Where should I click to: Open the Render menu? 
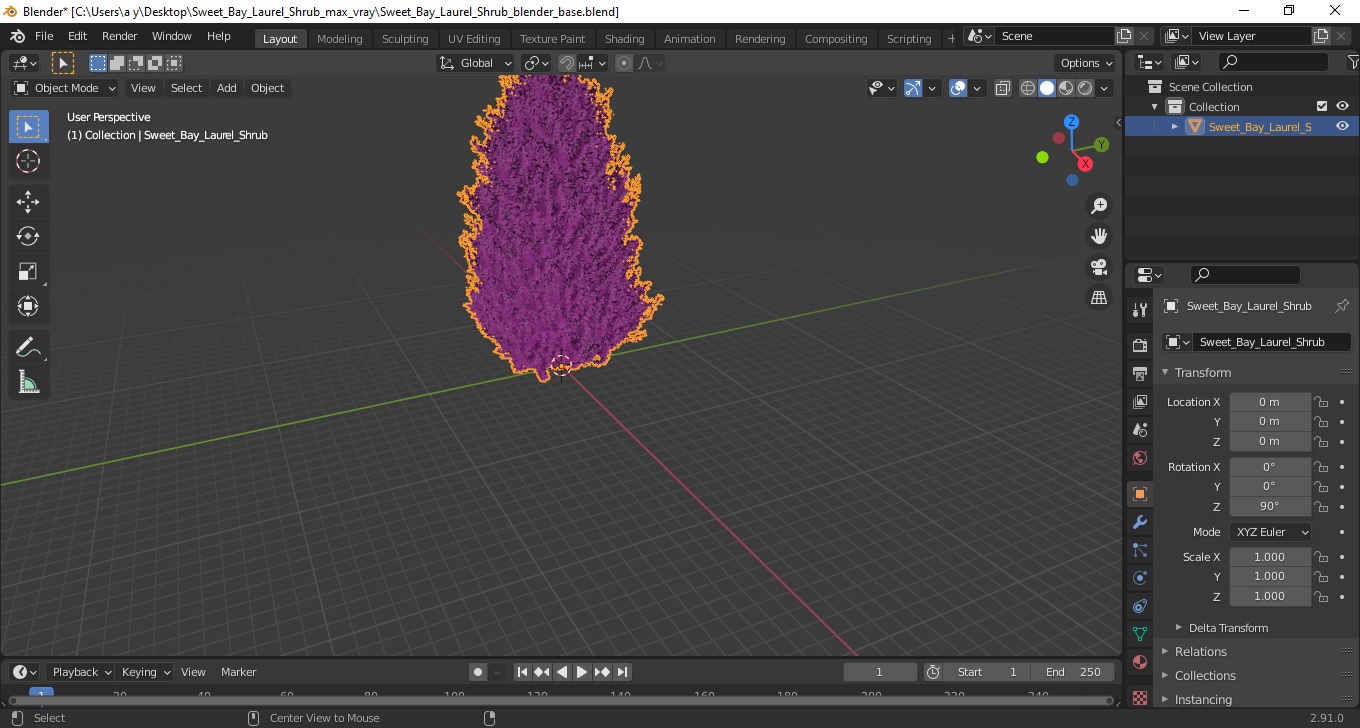click(120, 36)
